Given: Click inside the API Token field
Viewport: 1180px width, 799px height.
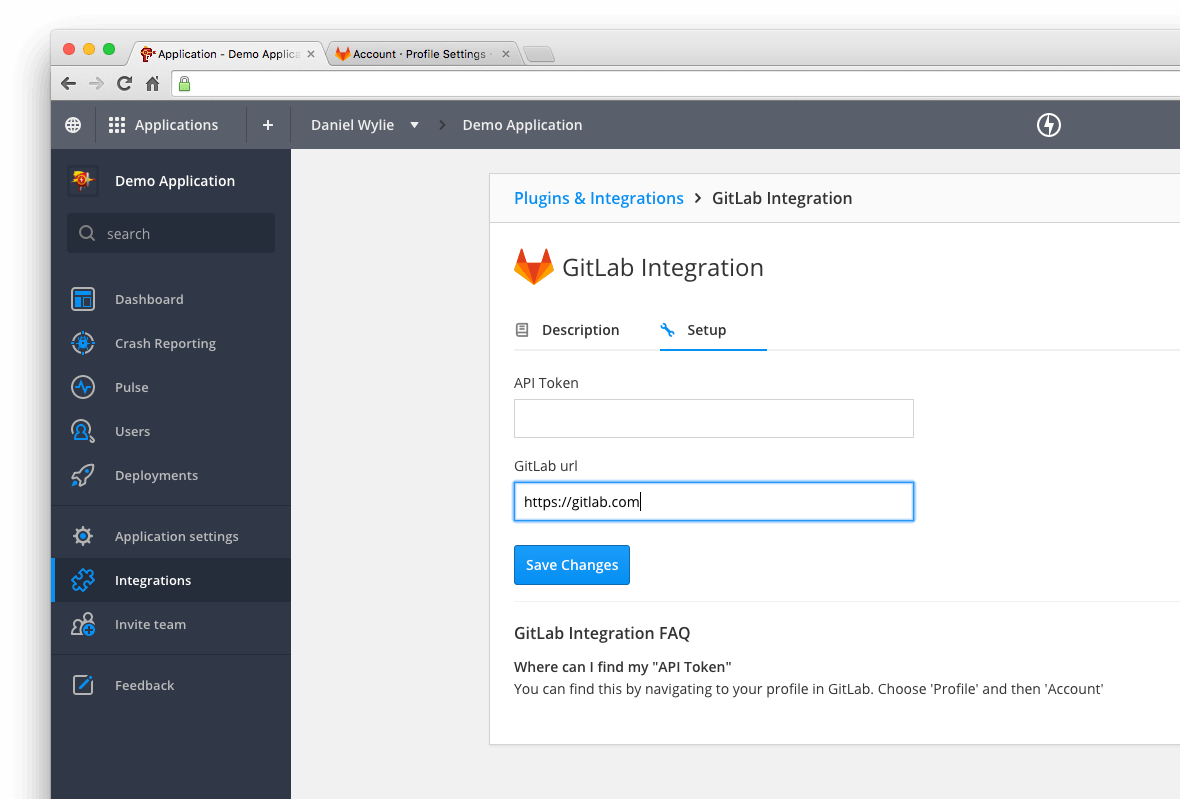Looking at the screenshot, I should tap(713, 418).
